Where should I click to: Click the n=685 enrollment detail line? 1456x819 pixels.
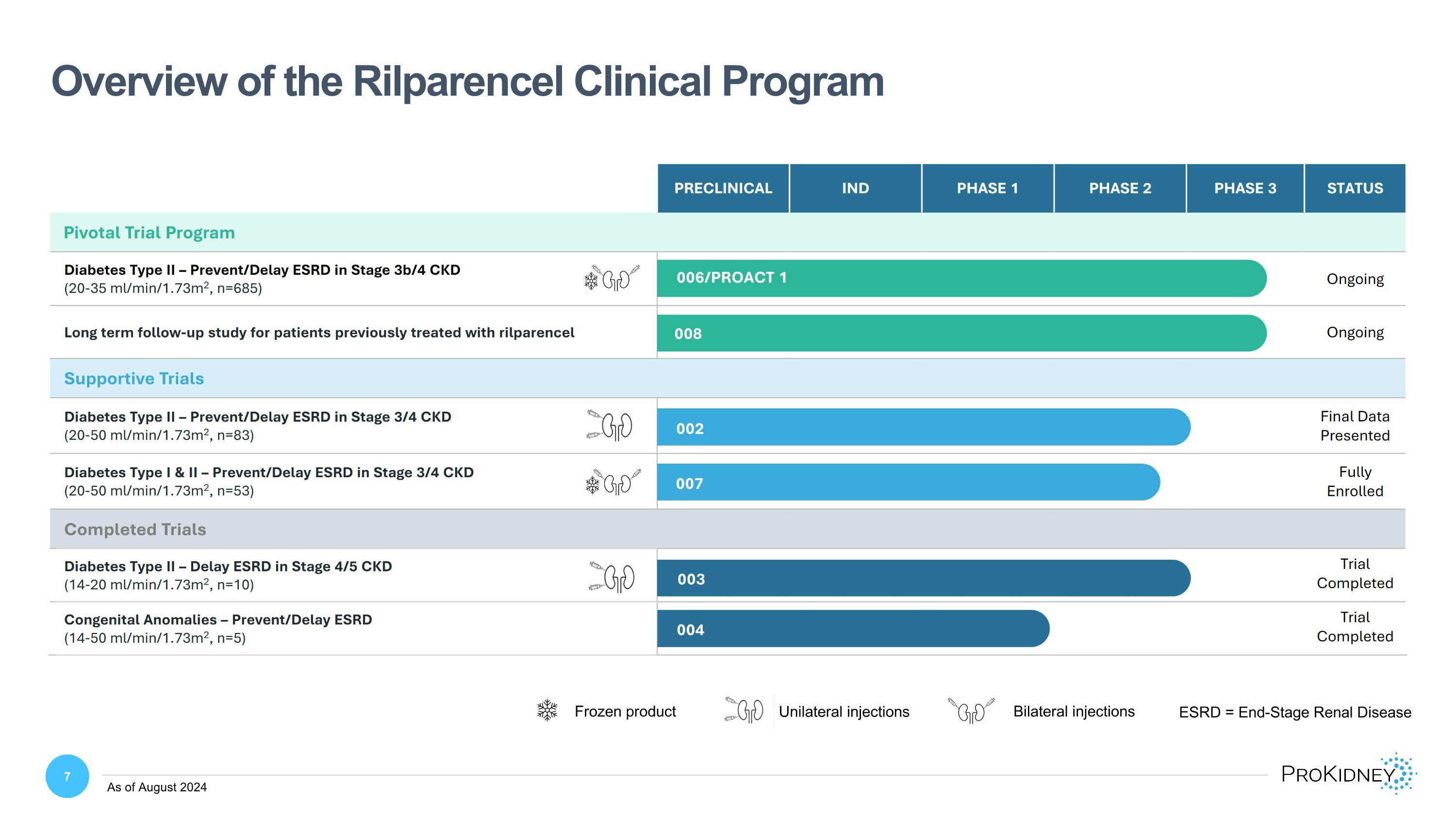[x=163, y=288]
